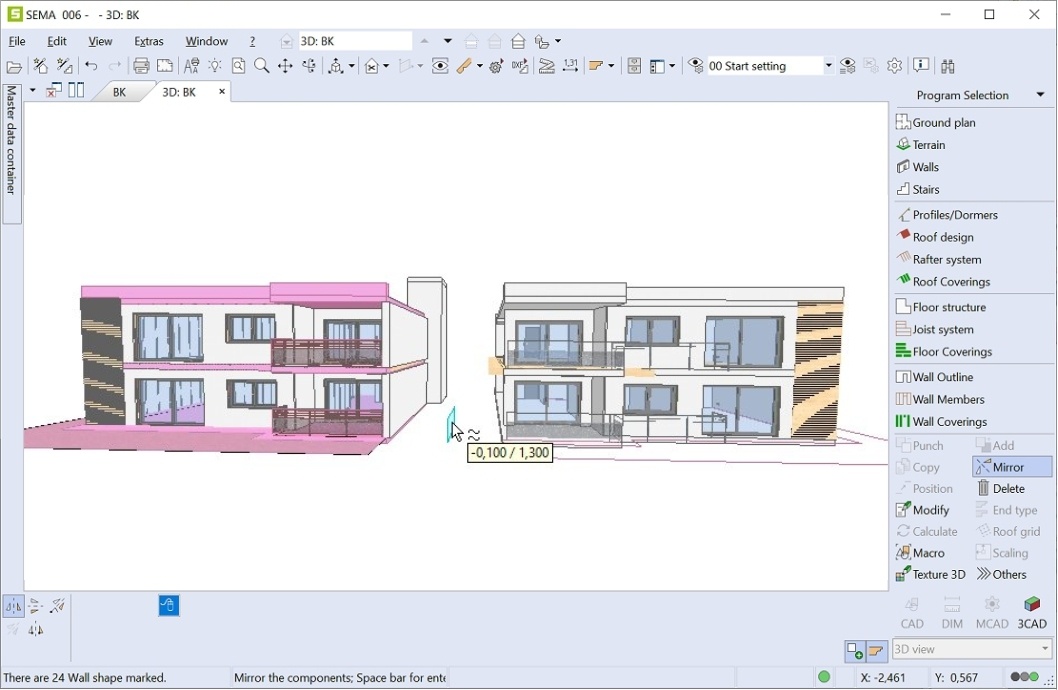
Task: Click the Roof design button
Action: [943, 237]
